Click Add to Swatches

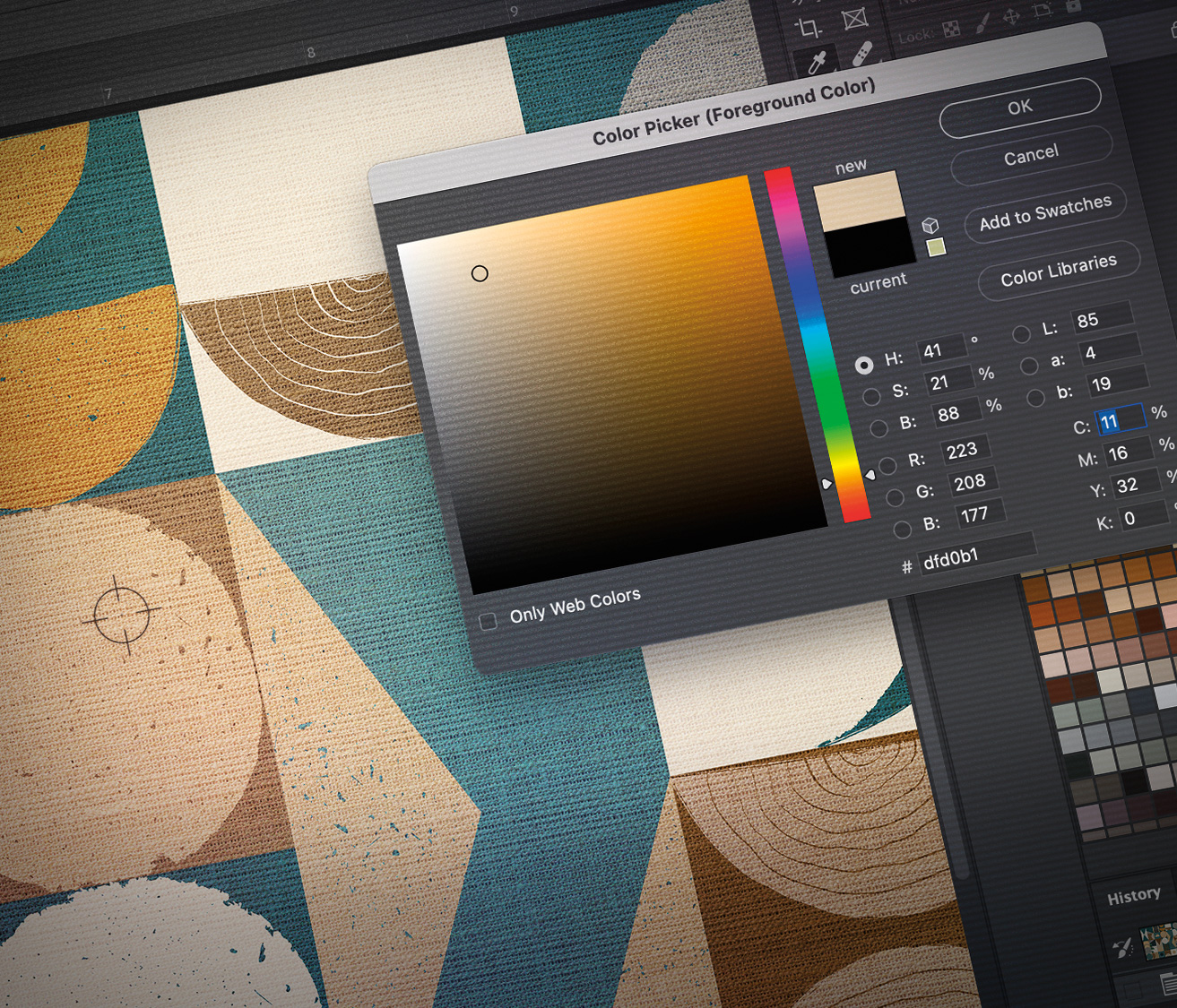click(1045, 213)
